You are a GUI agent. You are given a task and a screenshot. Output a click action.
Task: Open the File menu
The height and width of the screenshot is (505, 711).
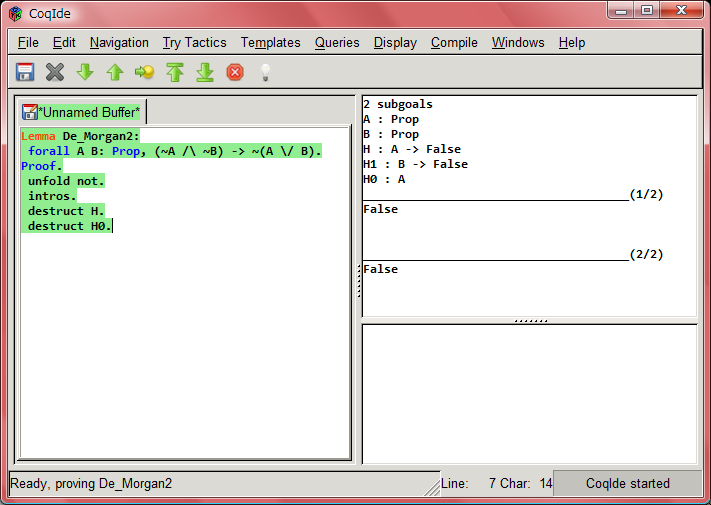tap(28, 43)
